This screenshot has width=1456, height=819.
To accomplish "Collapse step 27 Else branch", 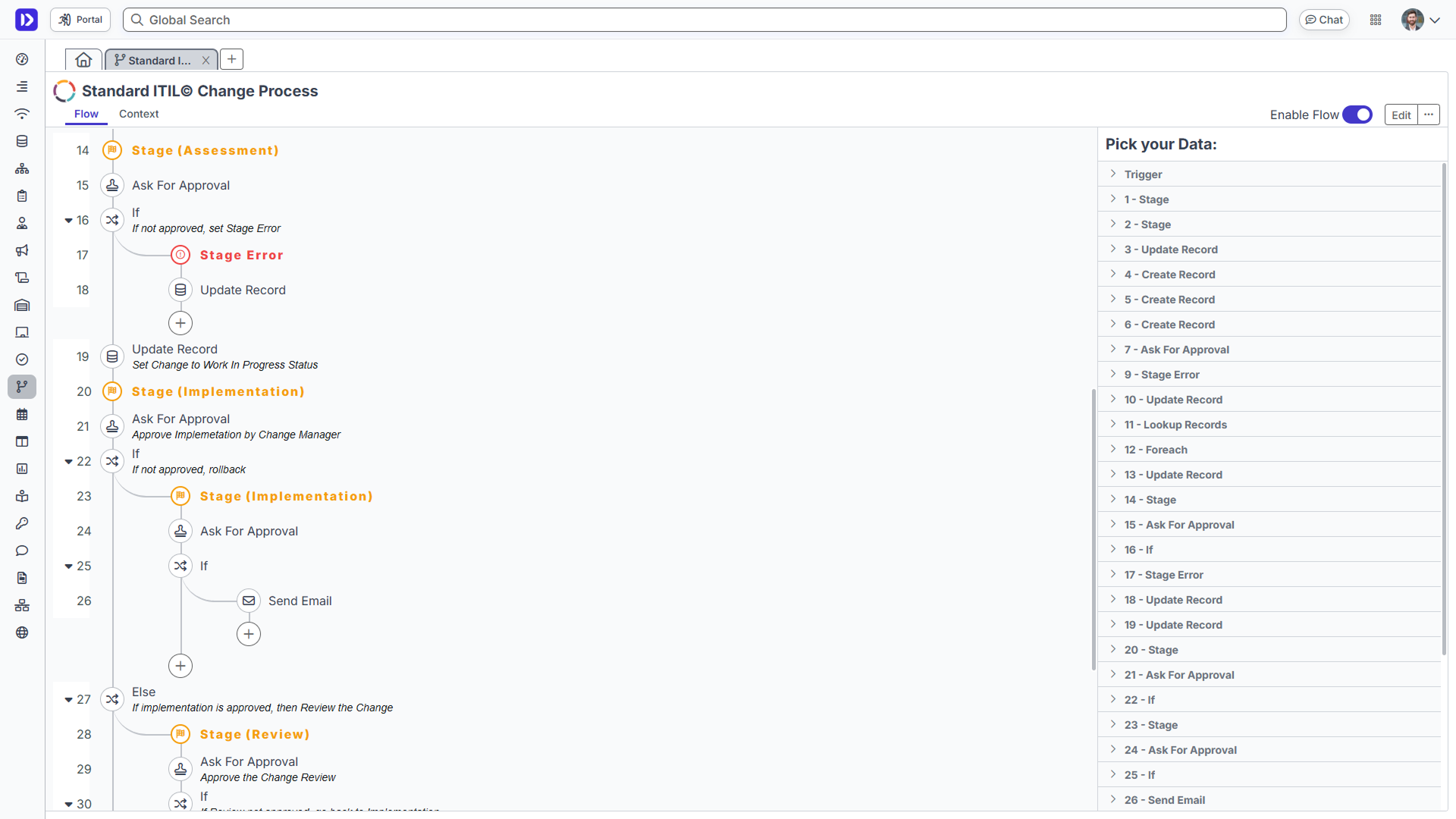I will [68, 700].
